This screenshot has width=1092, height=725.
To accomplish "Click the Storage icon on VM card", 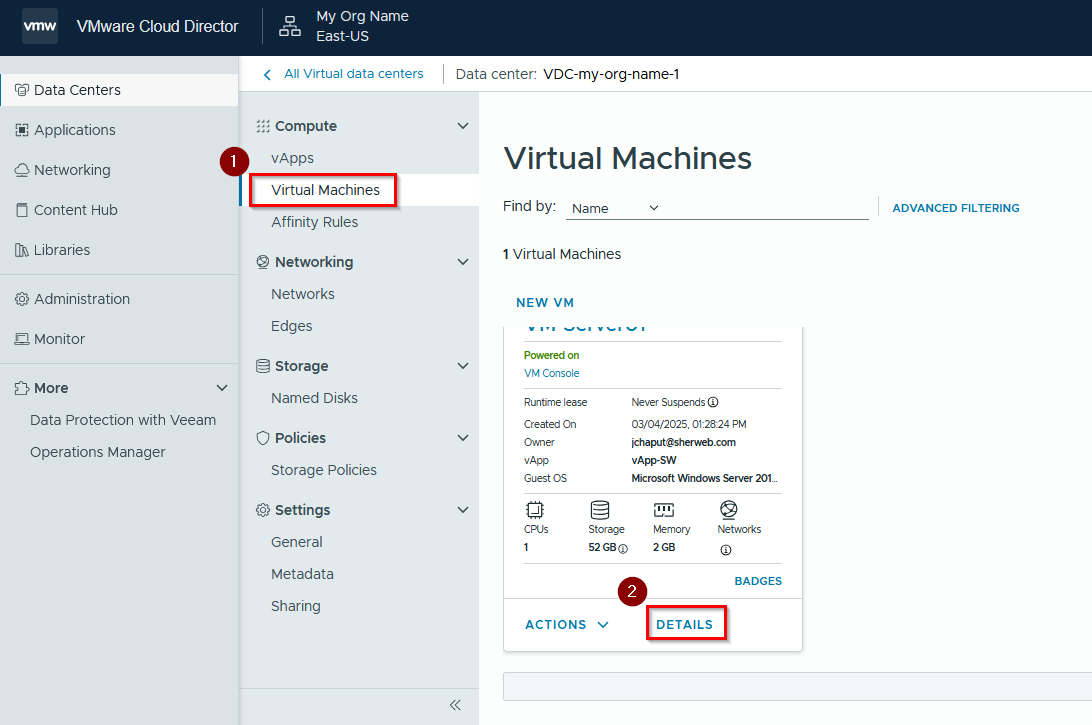I will (600, 510).
